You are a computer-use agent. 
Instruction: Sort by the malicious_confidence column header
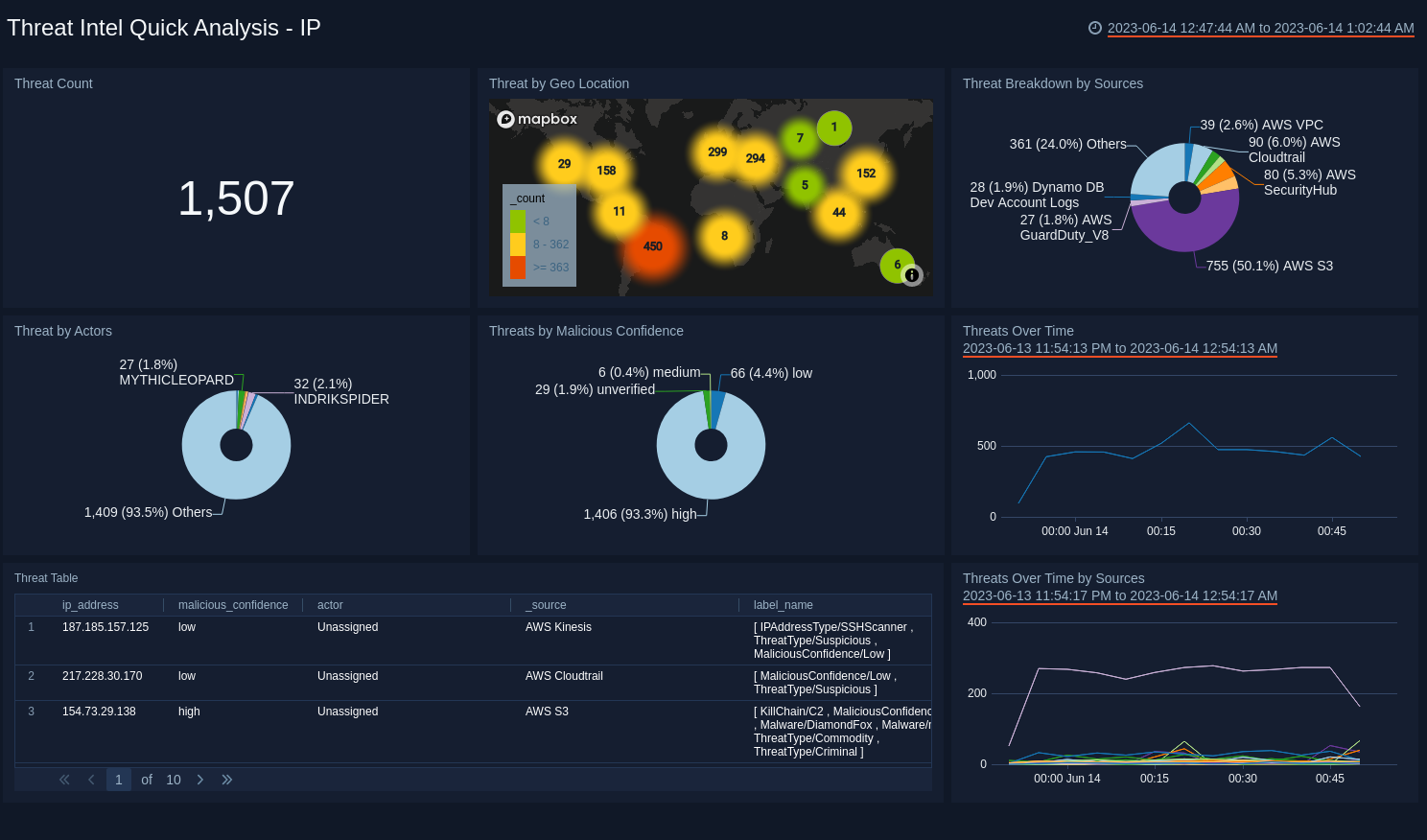point(233,605)
